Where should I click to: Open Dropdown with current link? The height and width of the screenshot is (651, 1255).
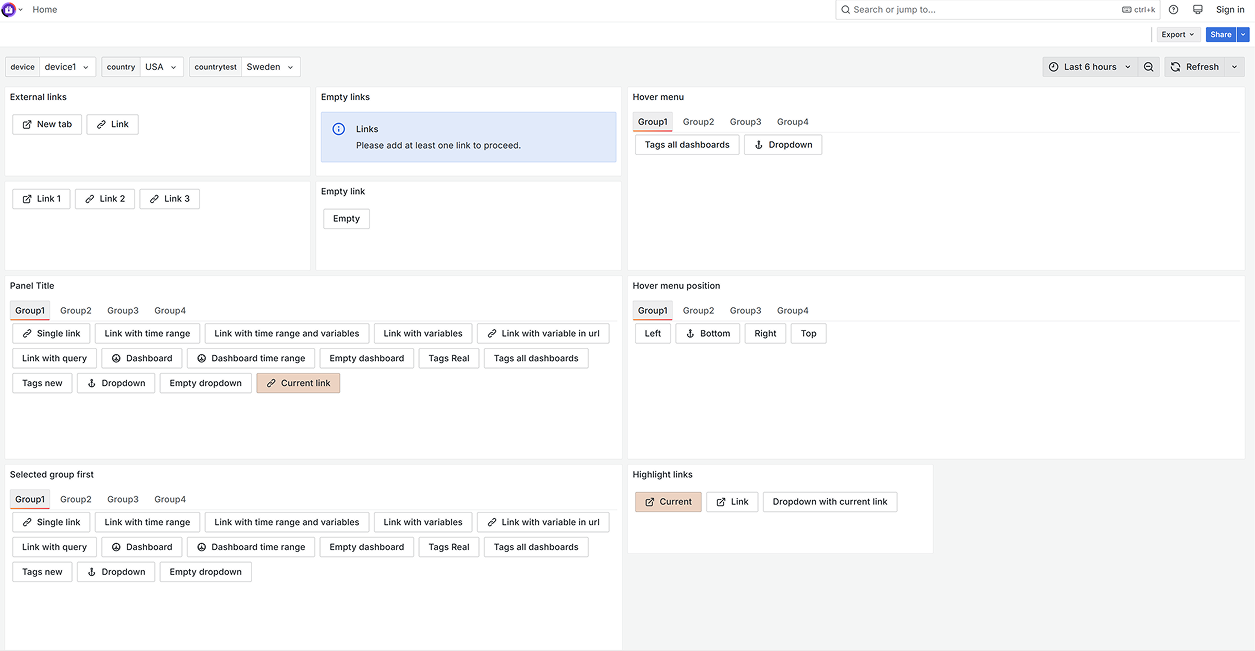pyautogui.click(x=830, y=502)
